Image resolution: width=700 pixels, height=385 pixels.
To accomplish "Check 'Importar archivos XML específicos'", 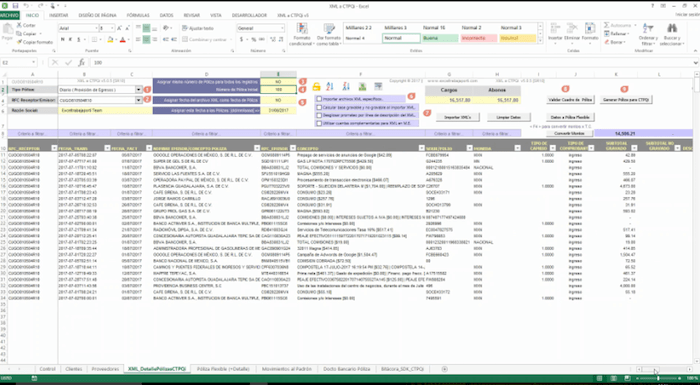I will tap(319, 99).
